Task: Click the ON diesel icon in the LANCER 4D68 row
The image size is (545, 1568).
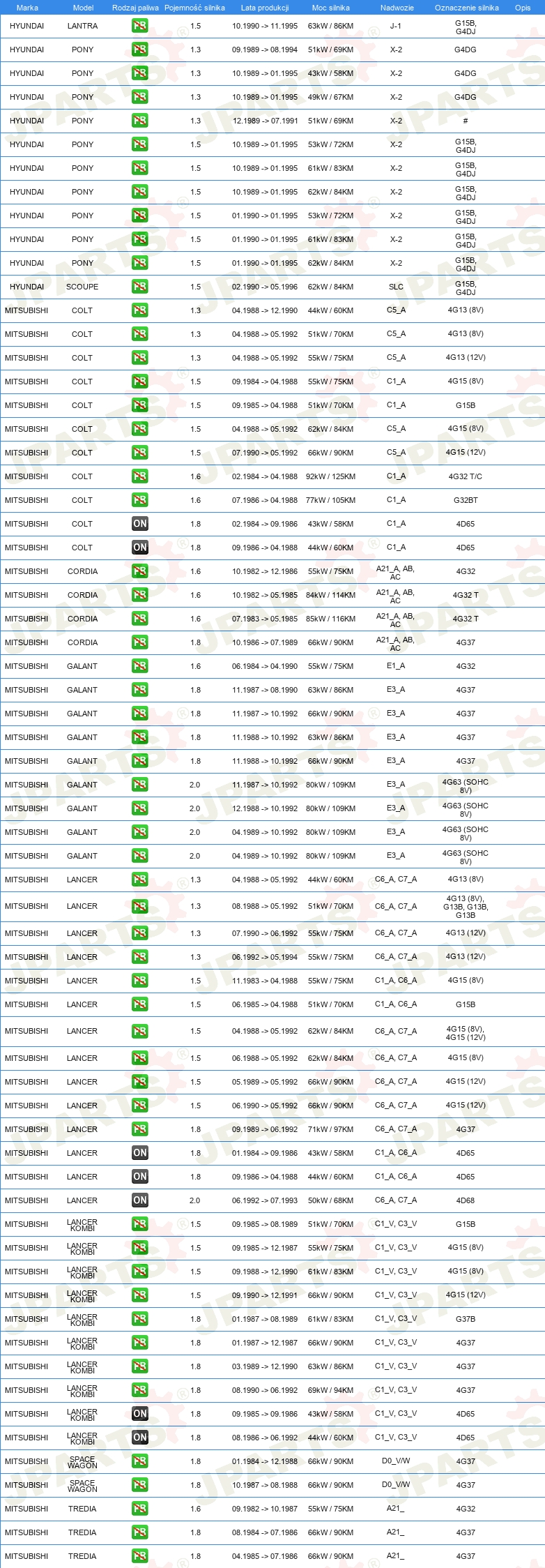Action: [x=139, y=1200]
